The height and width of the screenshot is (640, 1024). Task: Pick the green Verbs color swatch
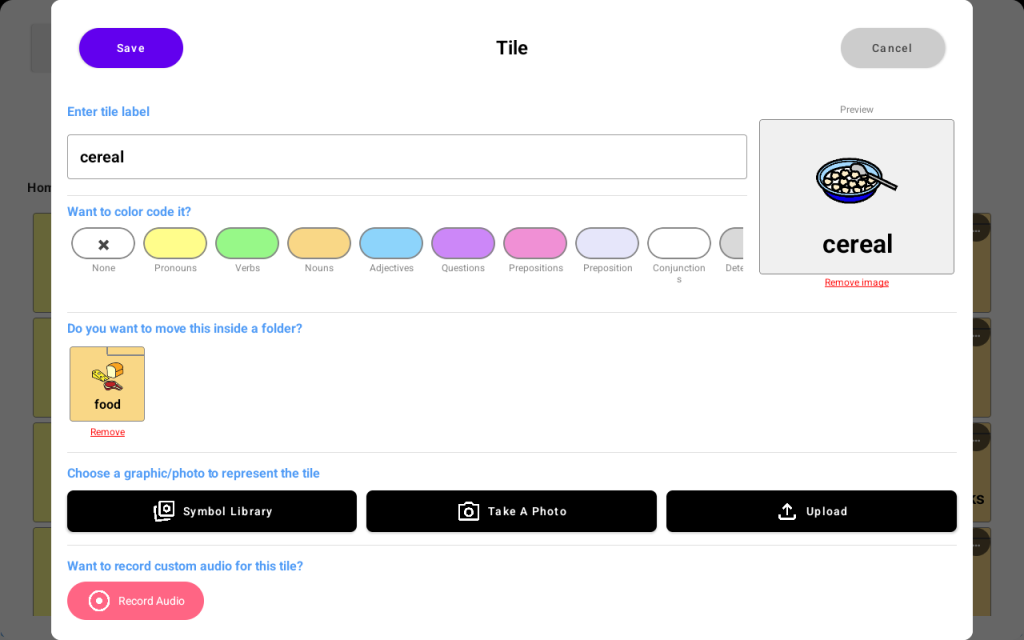(247, 243)
